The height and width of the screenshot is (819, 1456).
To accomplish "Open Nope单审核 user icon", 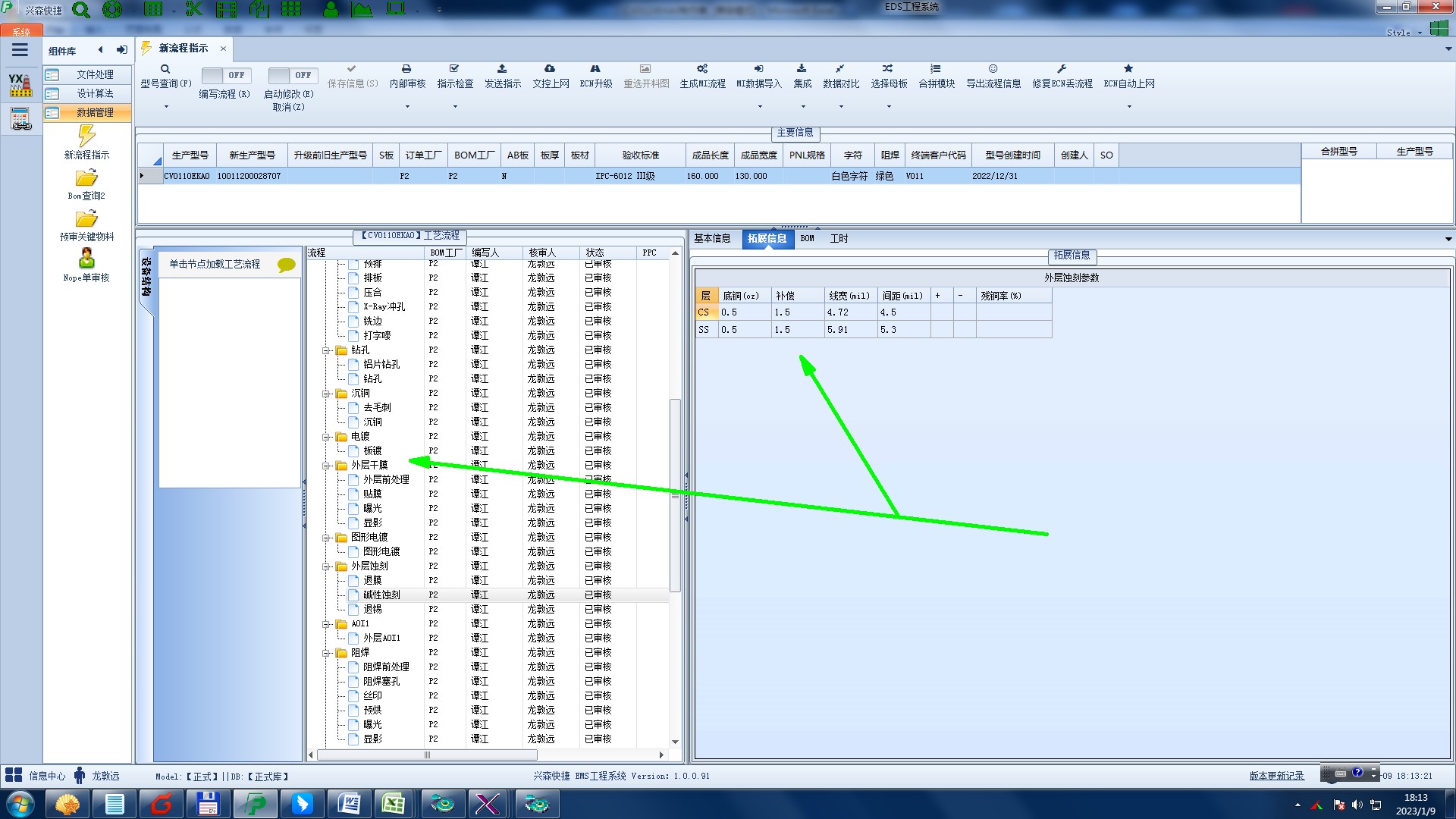I will coord(86,259).
